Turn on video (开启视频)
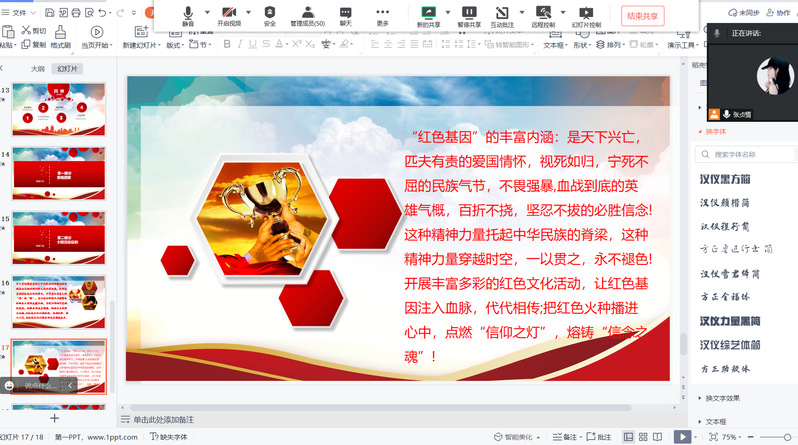 229,16
